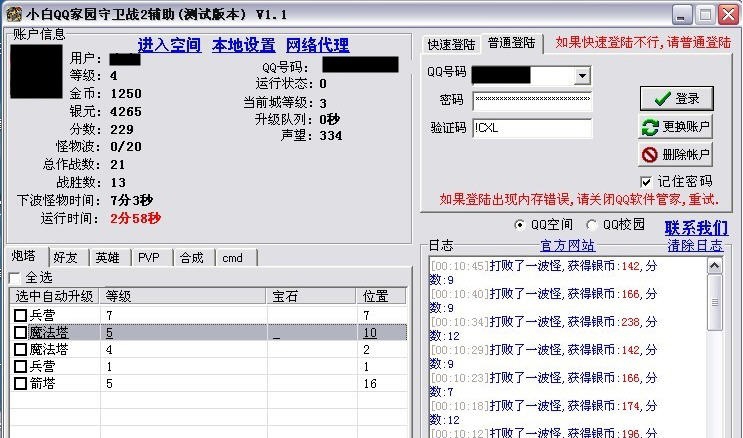Open the 网络代理 link

317,46
